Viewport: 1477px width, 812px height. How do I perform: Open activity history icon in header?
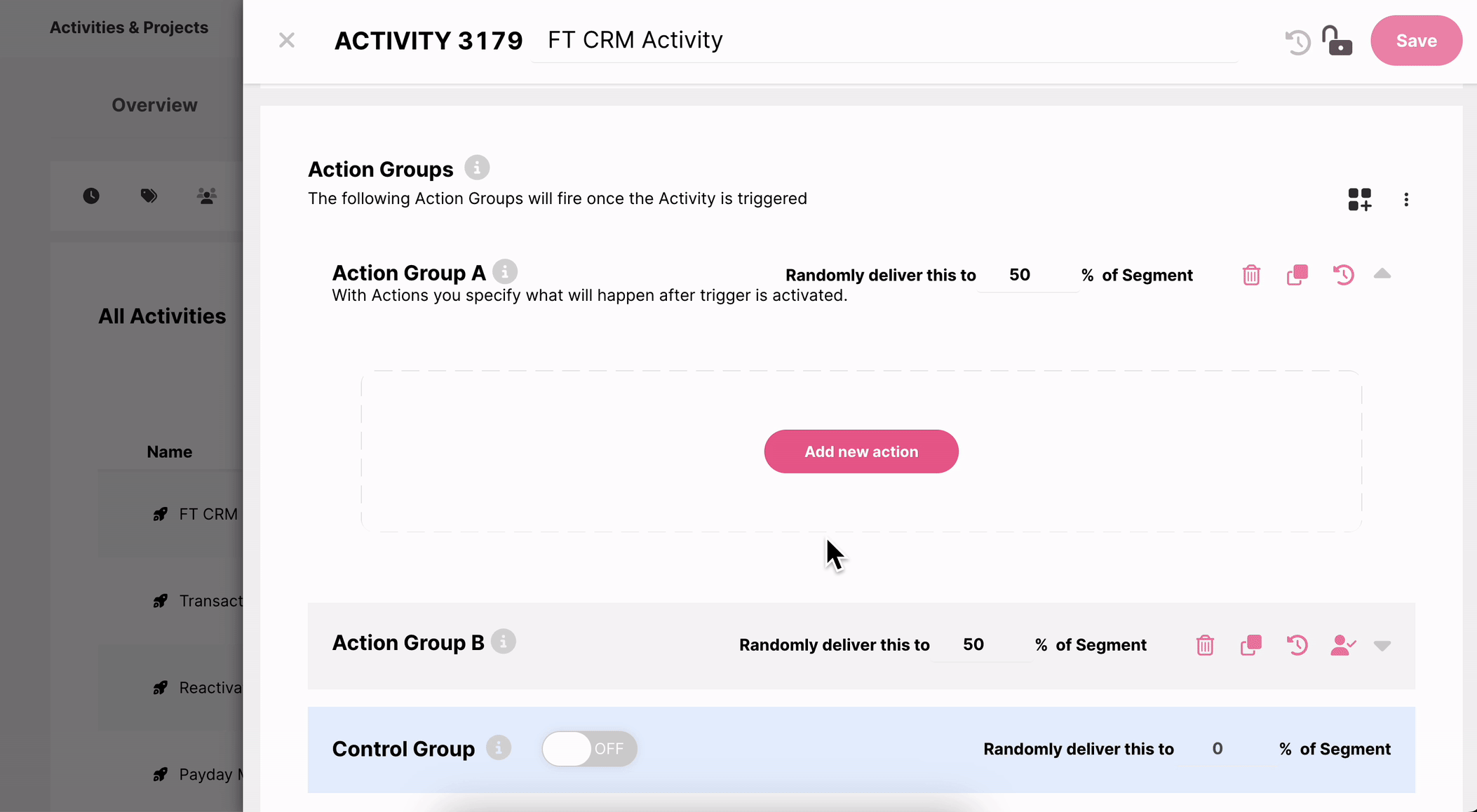coord(1297,41)
